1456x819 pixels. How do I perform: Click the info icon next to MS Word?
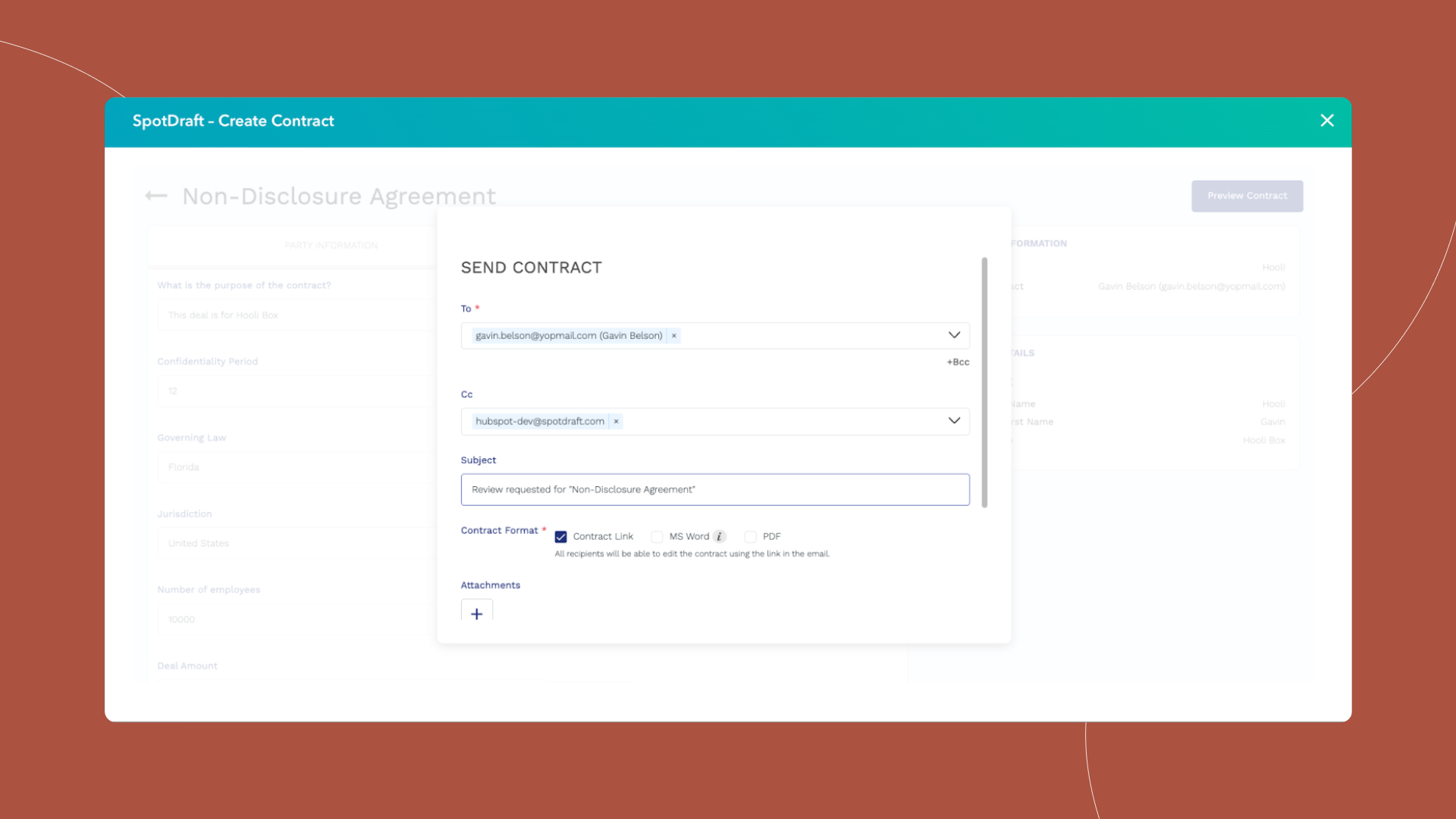[x=719, y=536]
